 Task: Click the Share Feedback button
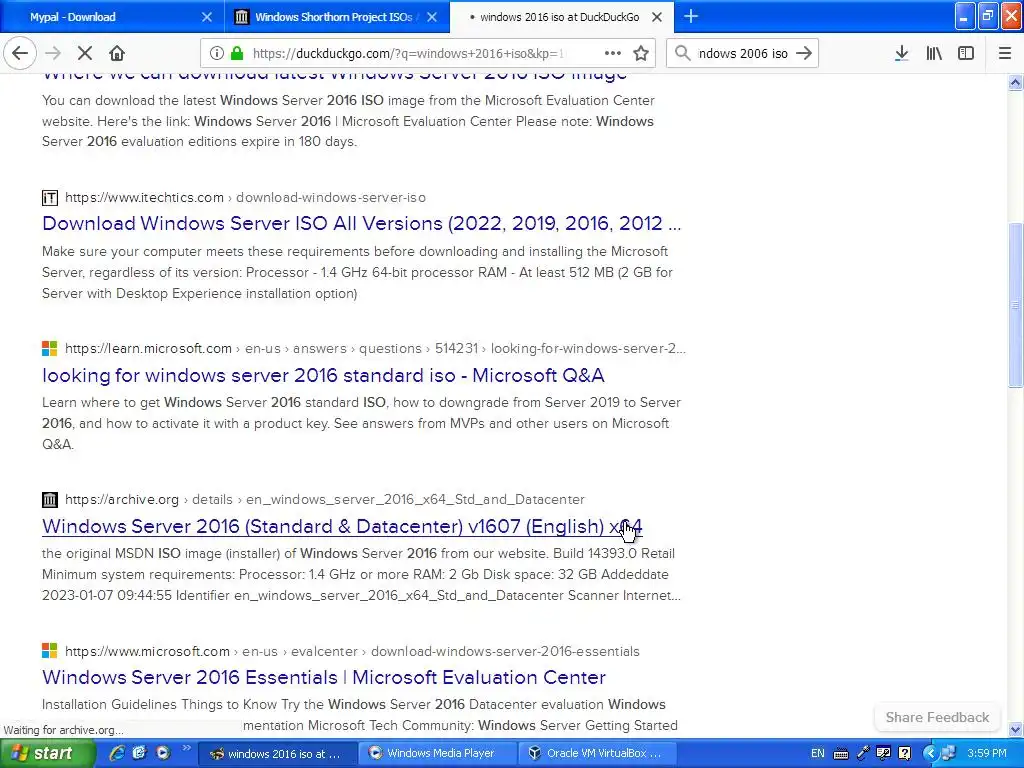click(x=937, y=717)
